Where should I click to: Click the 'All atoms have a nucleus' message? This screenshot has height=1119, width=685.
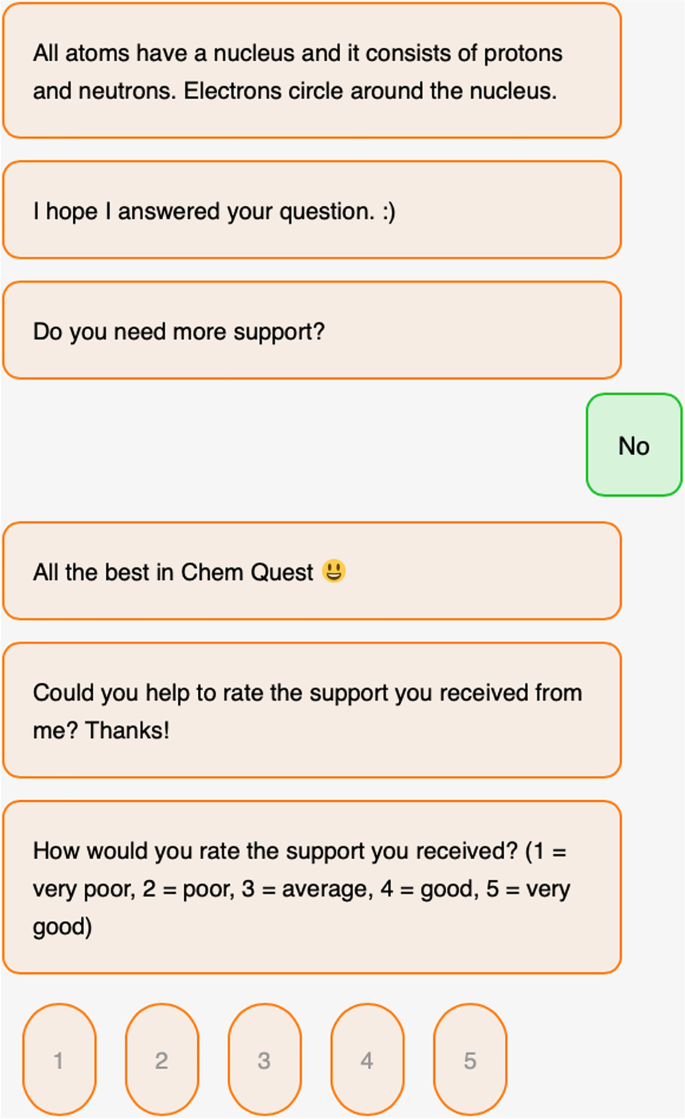pos(312,71)
